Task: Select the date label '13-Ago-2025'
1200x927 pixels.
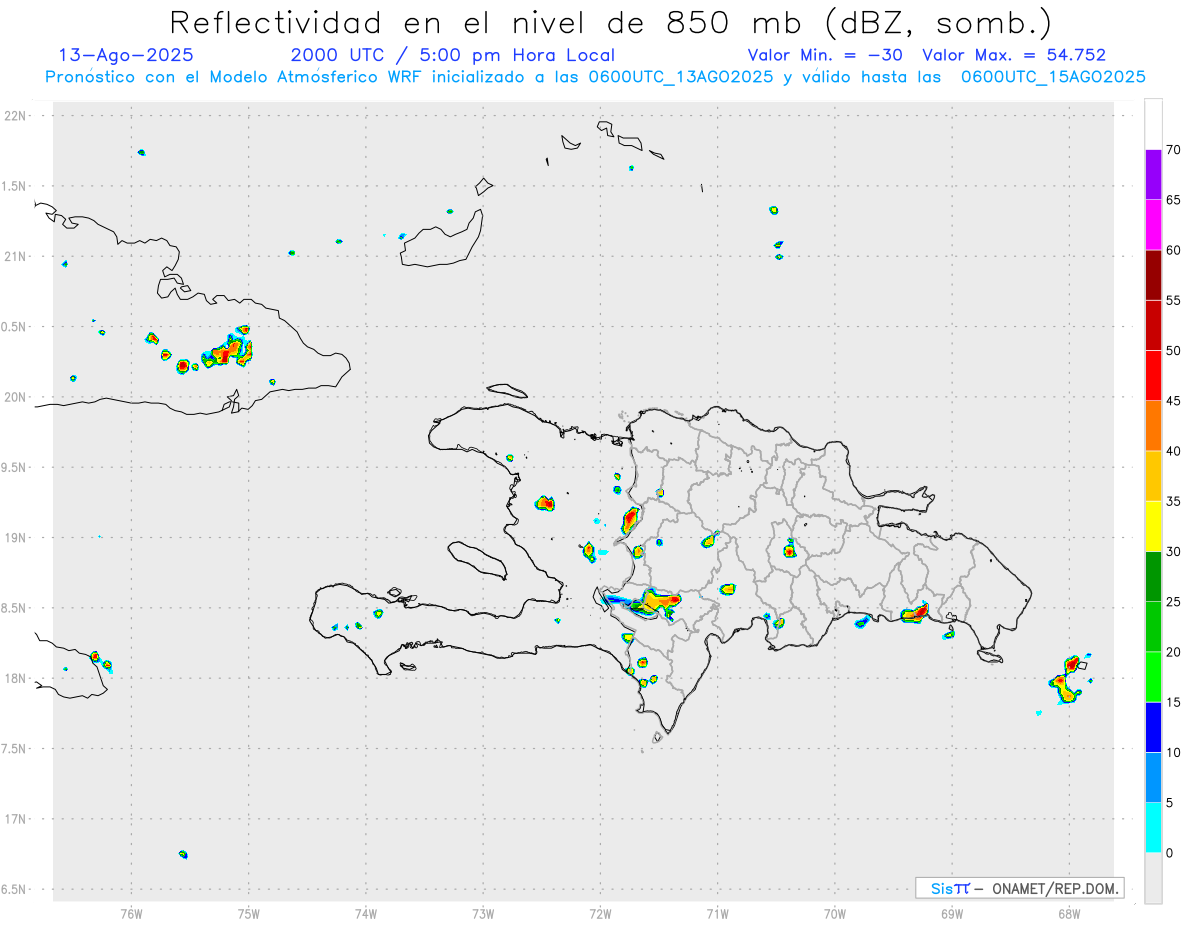Action: pos(126,55)
